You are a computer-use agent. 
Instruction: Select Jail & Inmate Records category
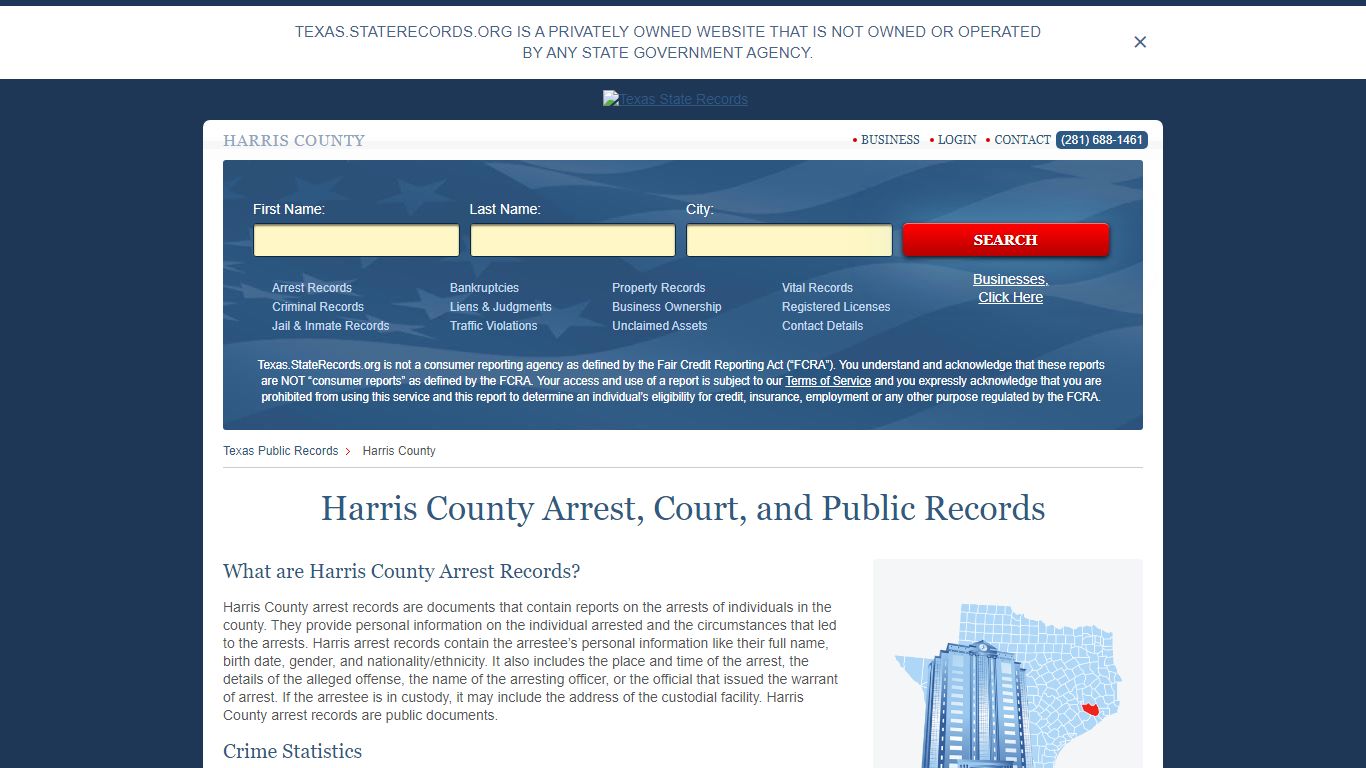[330, 326]
